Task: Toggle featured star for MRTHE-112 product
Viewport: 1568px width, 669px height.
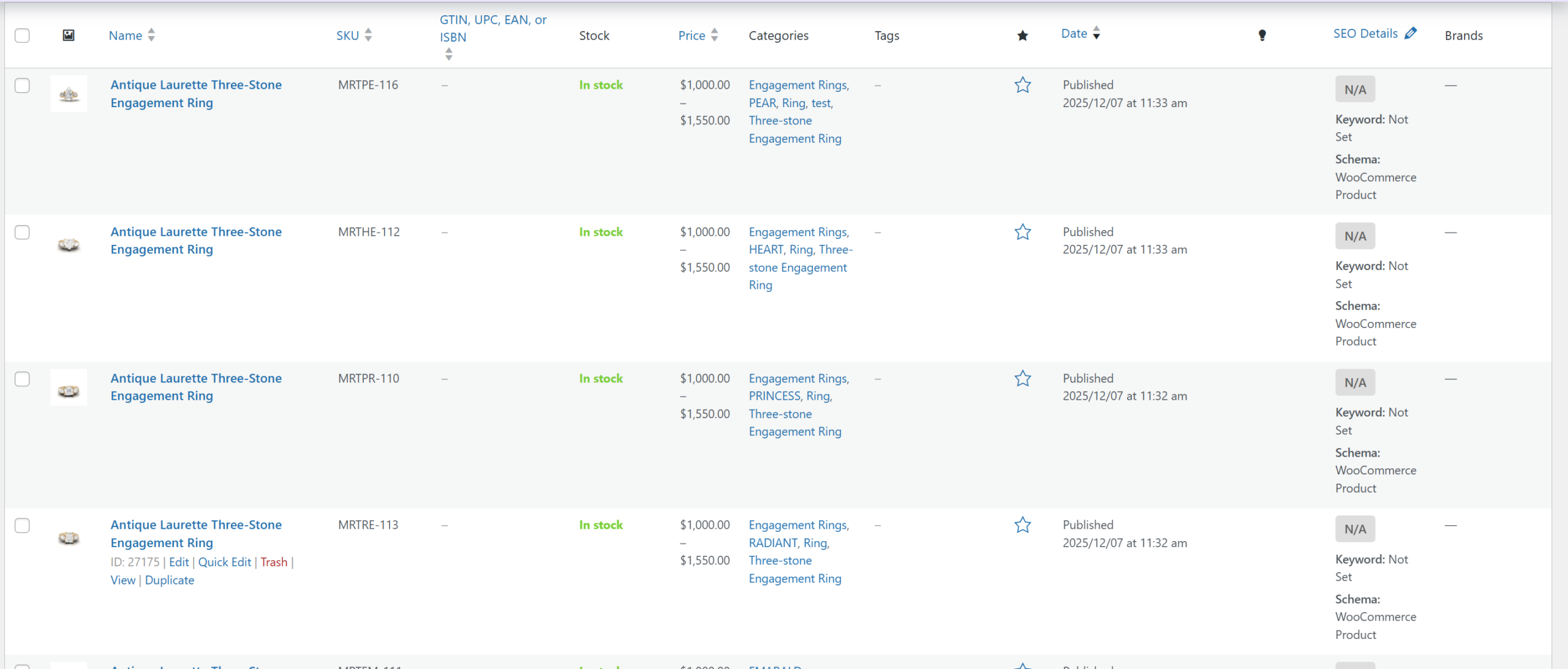Action: [x=1022, y=232]
